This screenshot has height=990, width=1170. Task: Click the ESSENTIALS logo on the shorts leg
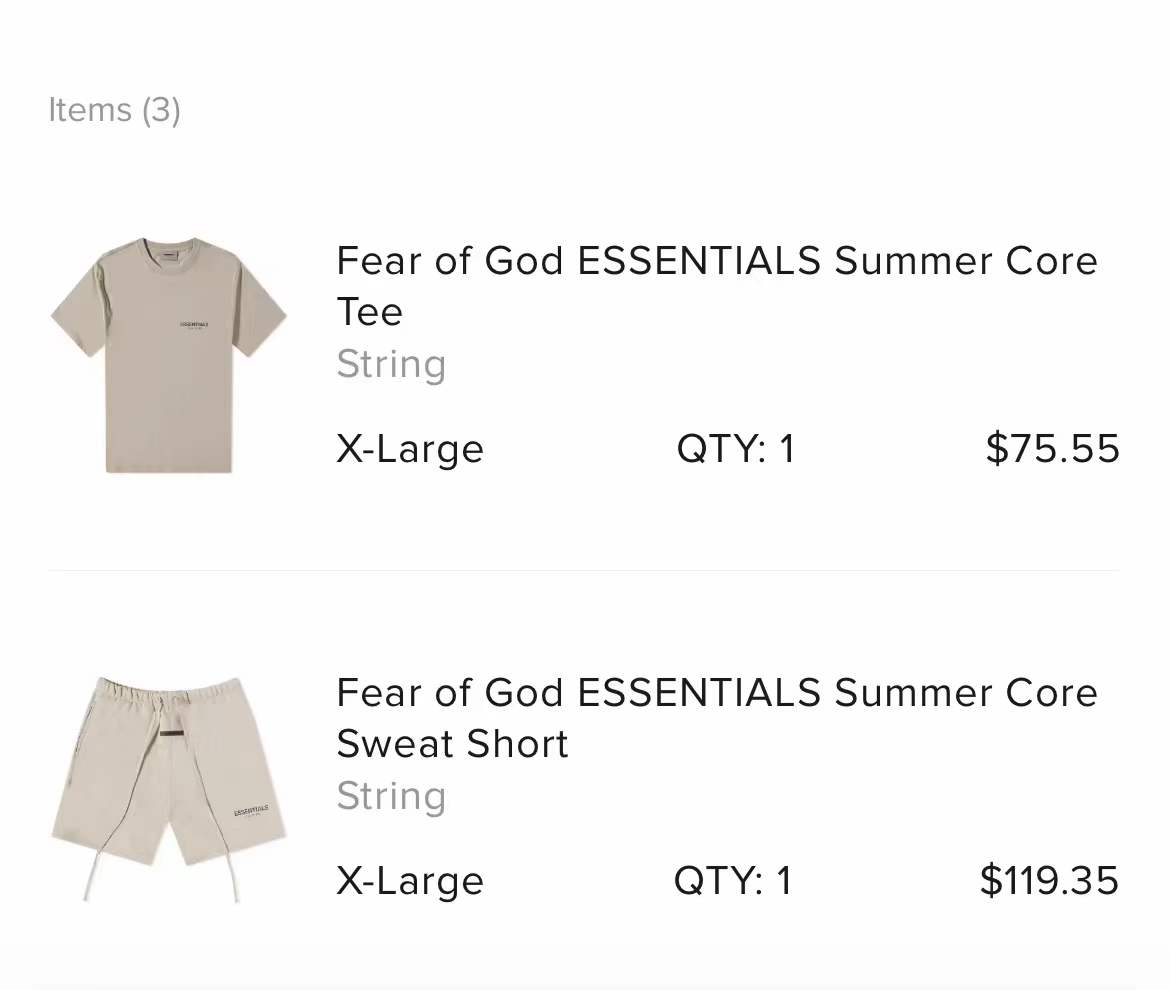[x=250, y=810]
